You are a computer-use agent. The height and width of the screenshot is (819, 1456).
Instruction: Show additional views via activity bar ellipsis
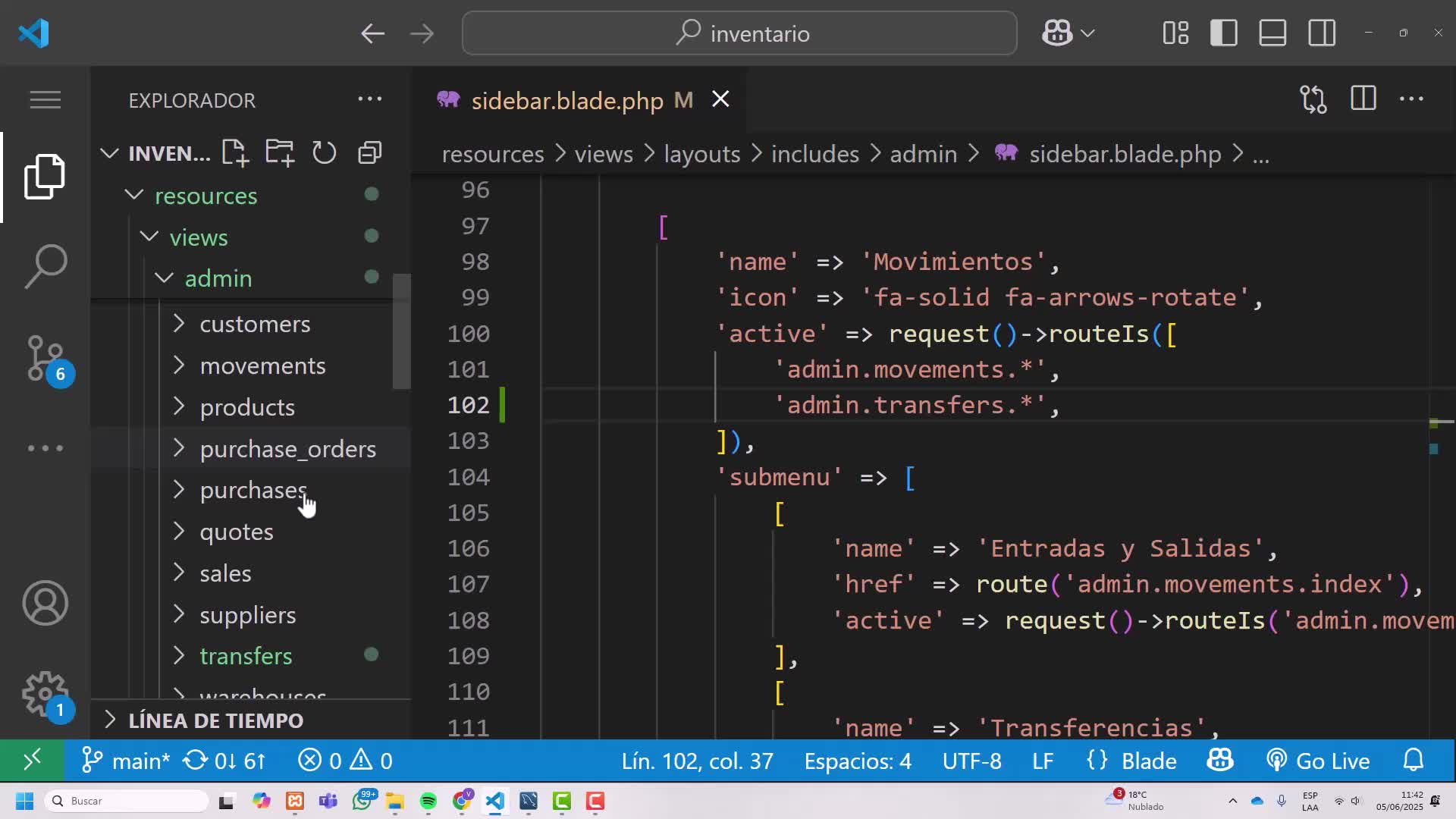pos(45,448)
